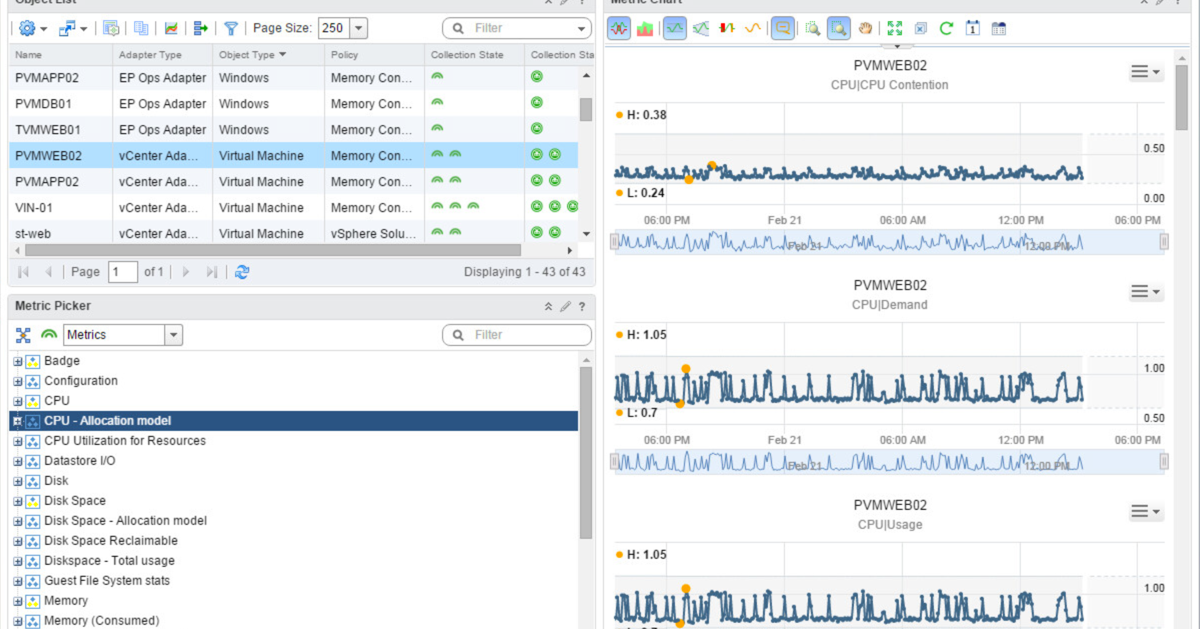Switch to the Stacked Chart view
1200x629 pixels.
pyautogui.click(x=644, y=29)
